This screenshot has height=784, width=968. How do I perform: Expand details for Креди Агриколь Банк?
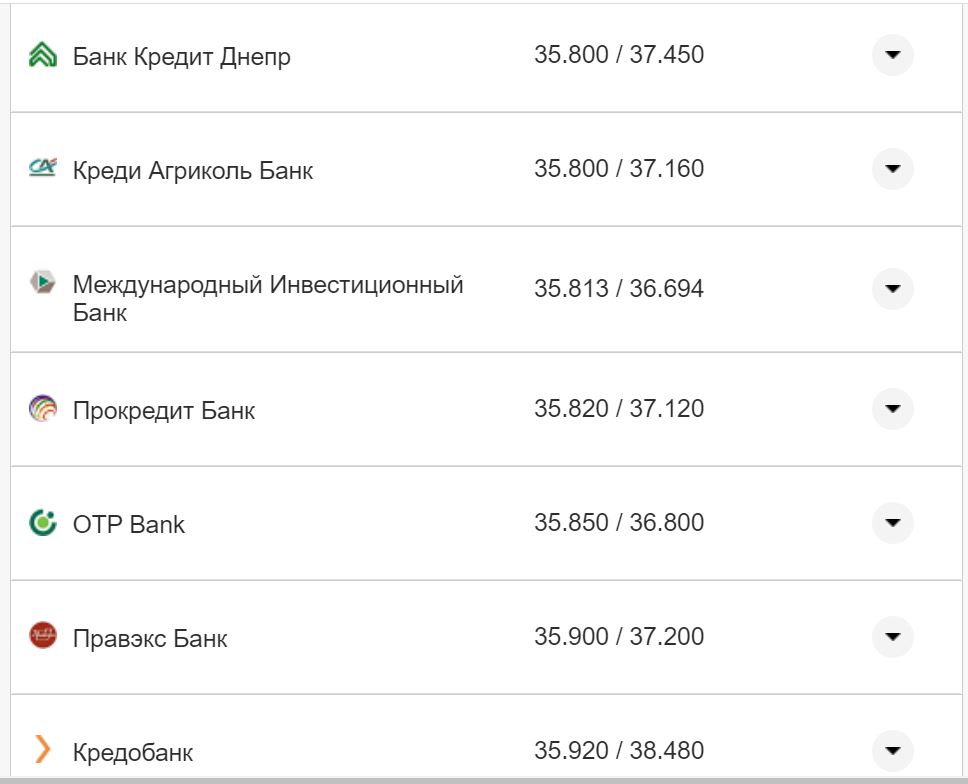click(x=893, y=169)
